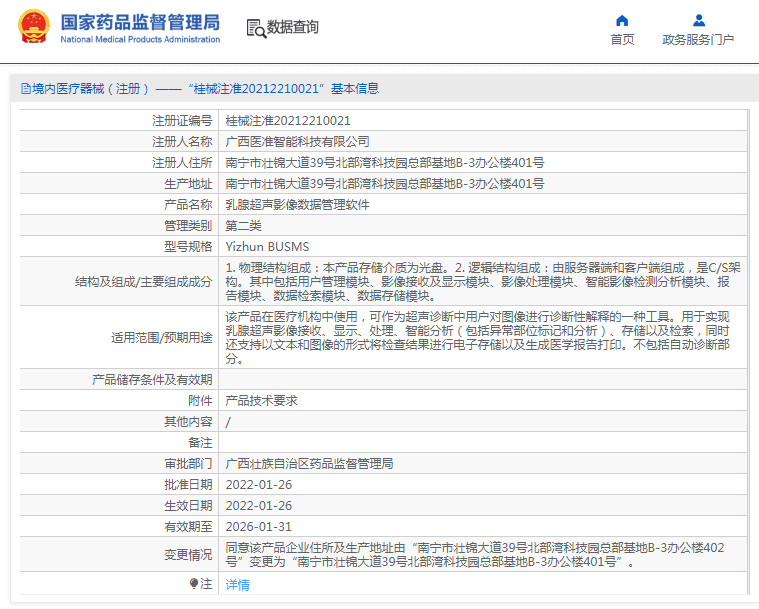Click 批准日期 value 2022-01-26
The image size is (759, 609).
pyautogui.click(x=258, y=485)
